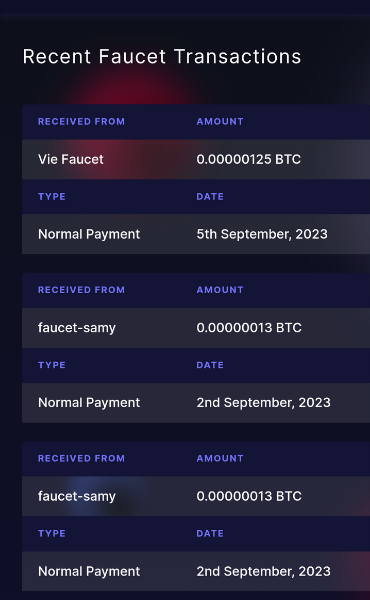The width and height of the screenshot is (370, 600).
Task: Click AMOUNT header in the last card
Action: 220,458
